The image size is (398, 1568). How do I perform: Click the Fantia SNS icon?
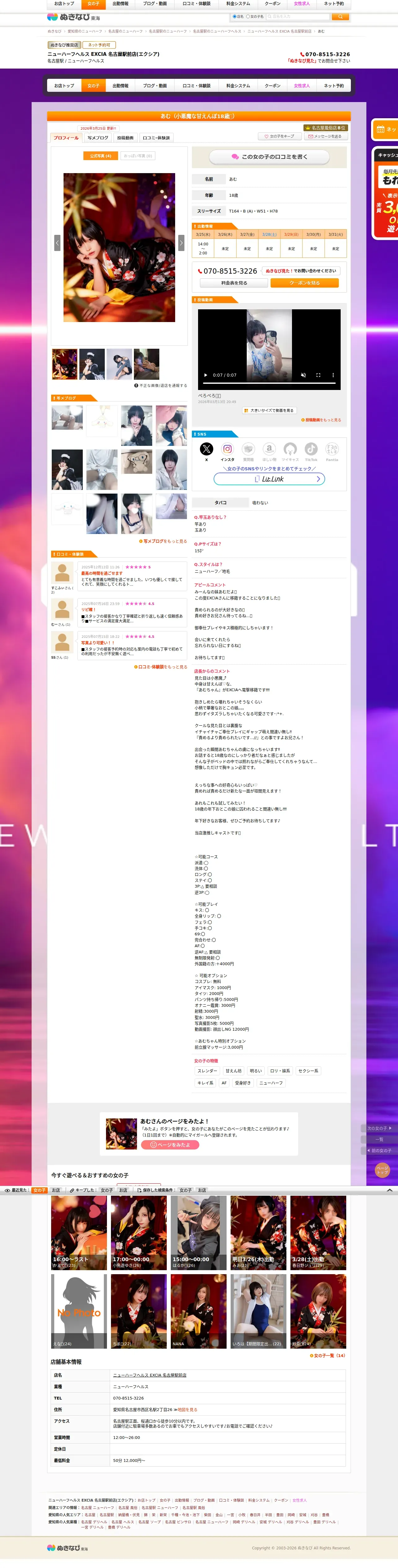pos(332,449)
